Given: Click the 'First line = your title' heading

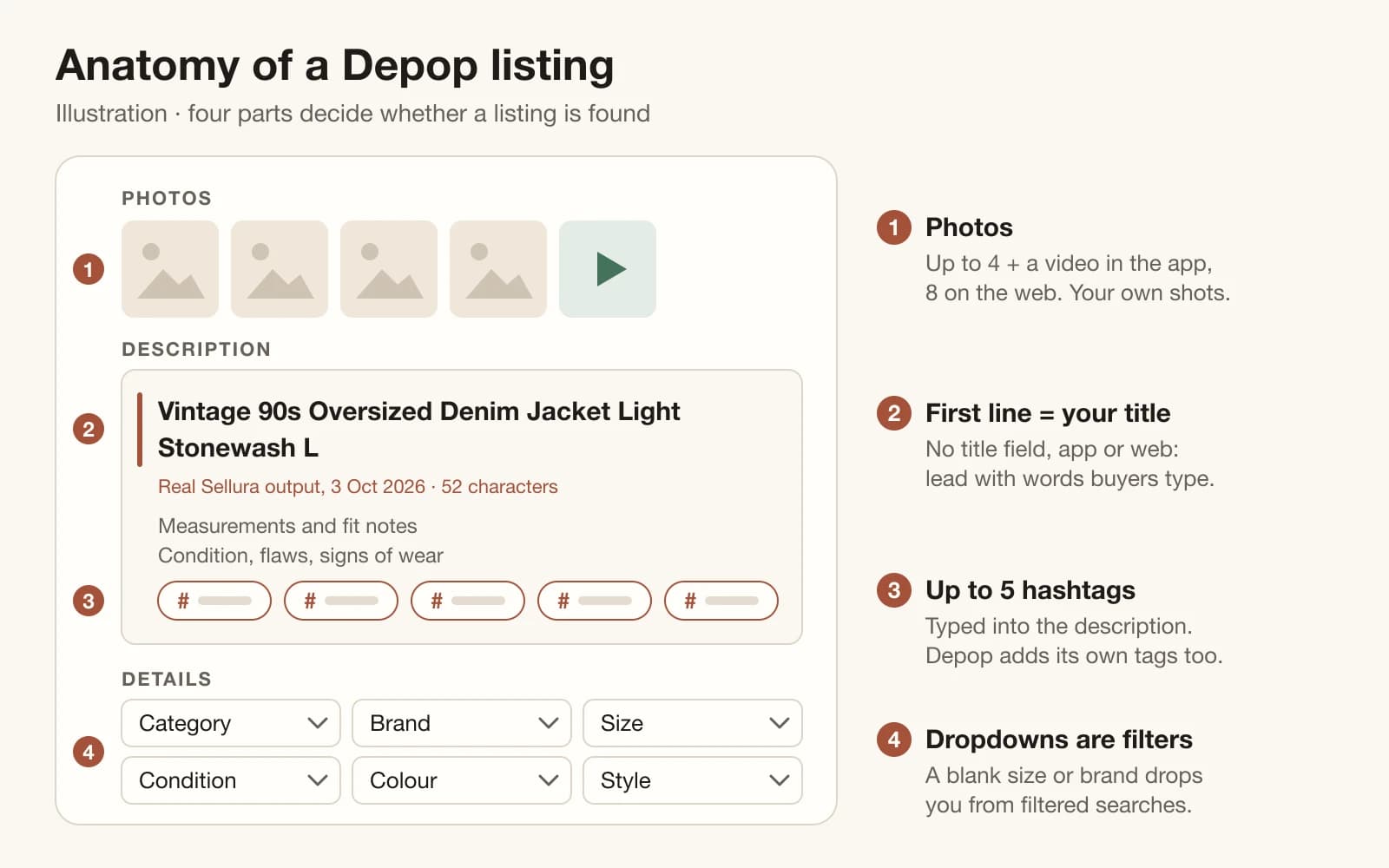Looking at the screenshot, I should 1048,413.
